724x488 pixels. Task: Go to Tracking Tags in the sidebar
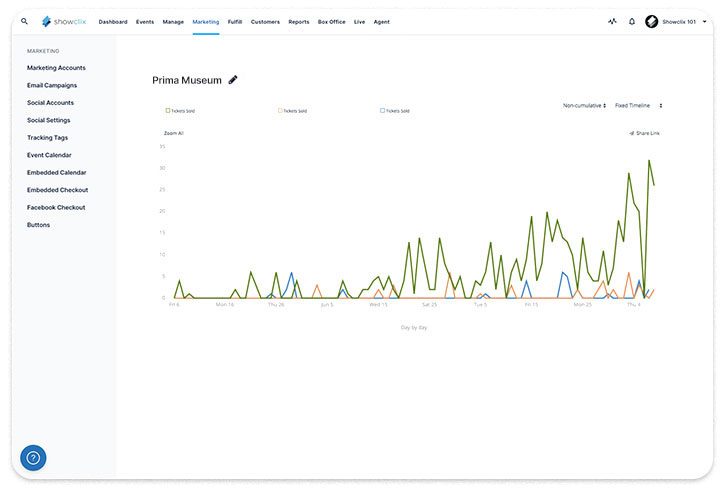coord(47,138)
